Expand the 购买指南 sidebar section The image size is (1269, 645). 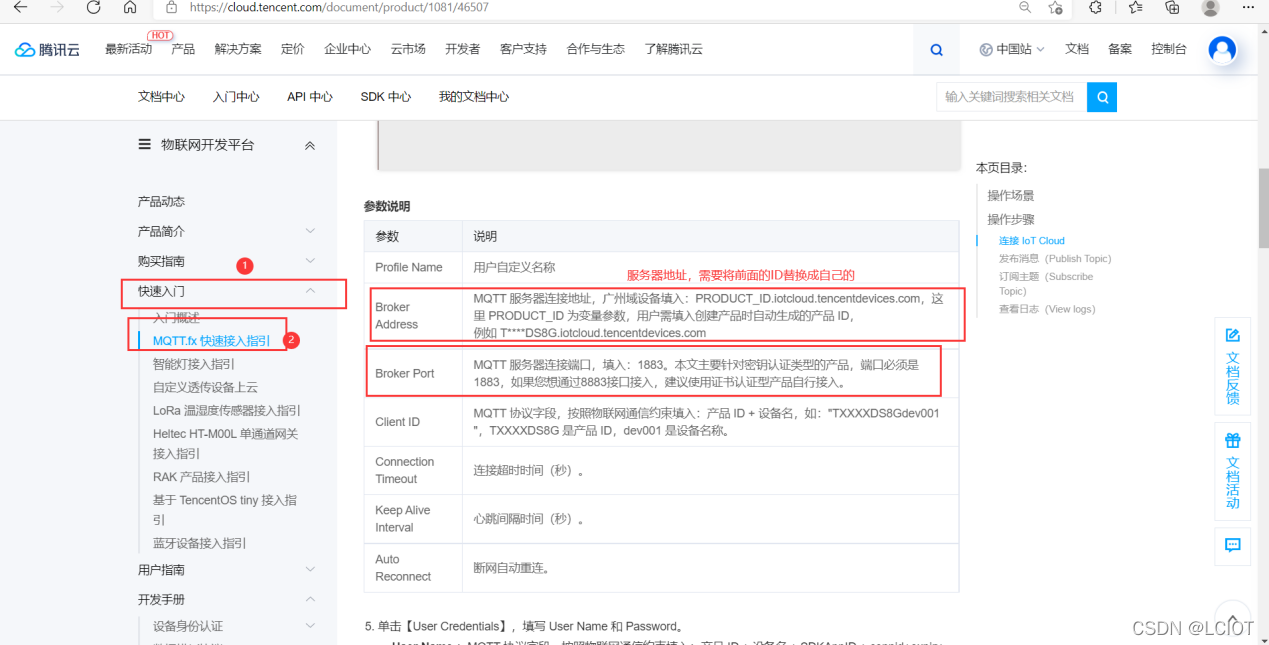[x=310, y=262]
